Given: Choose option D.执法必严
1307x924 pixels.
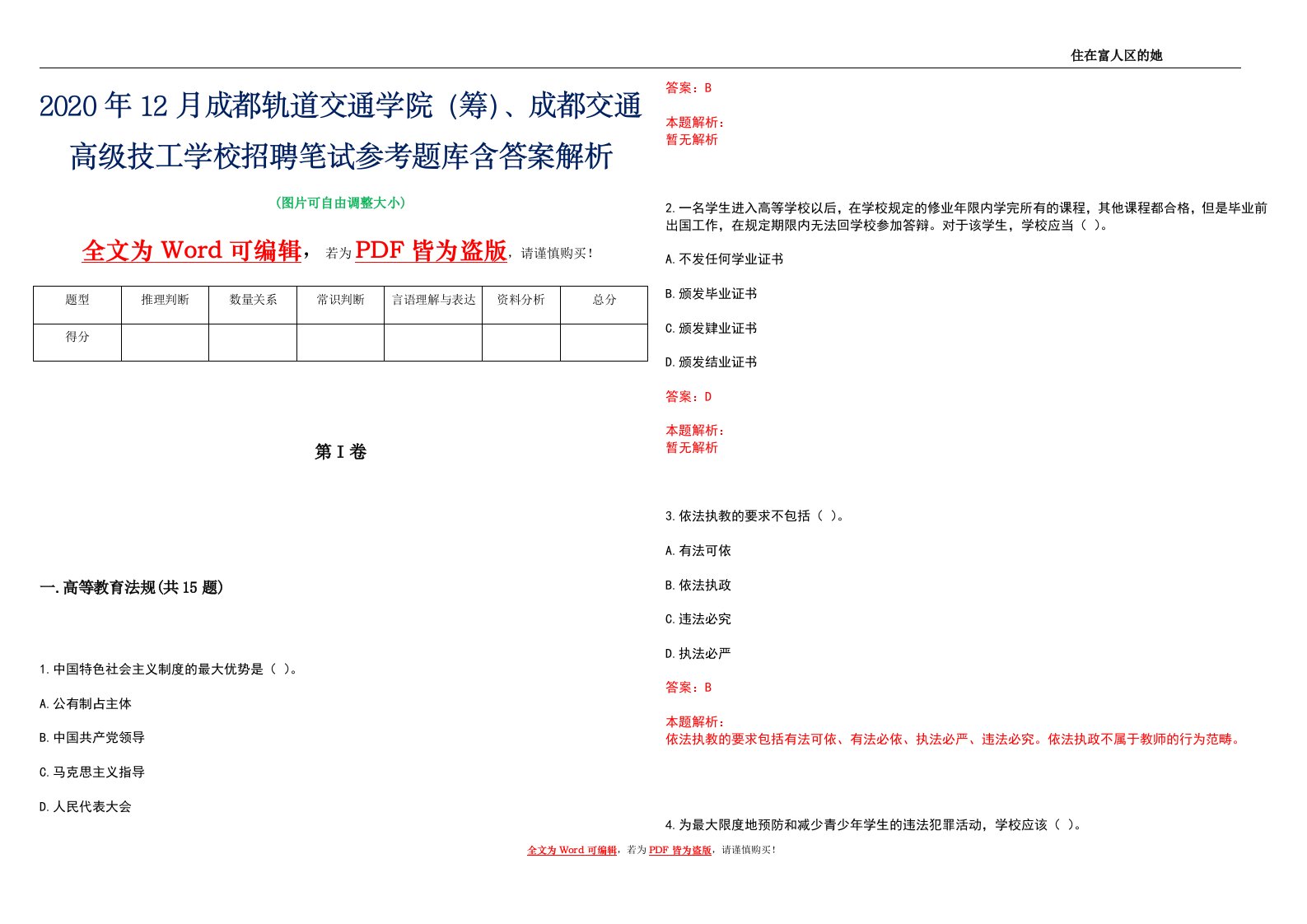Looking at the screenshot, I should click(698, 653).
